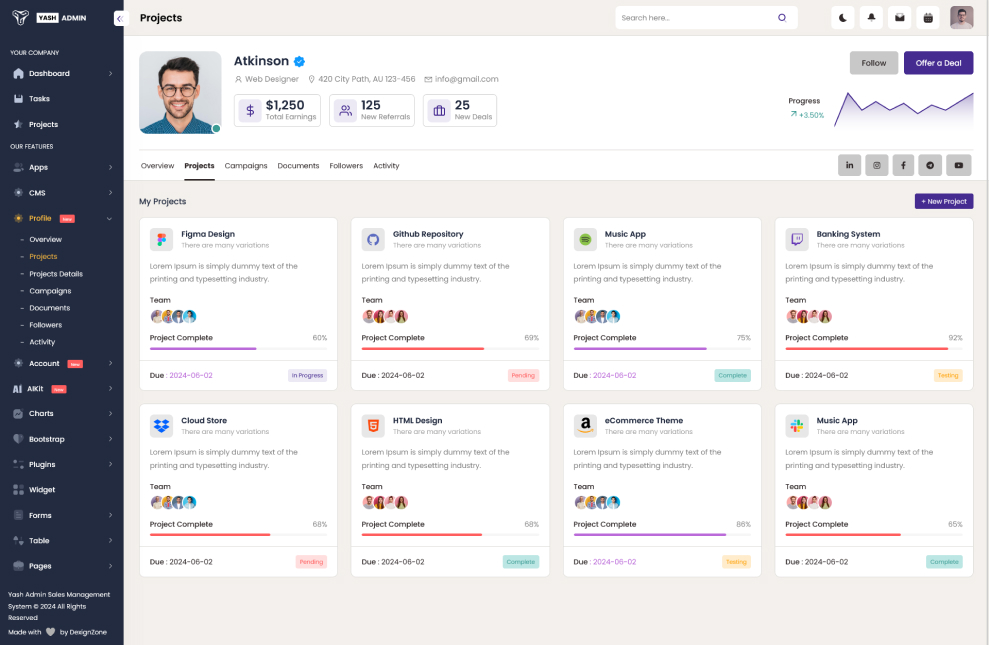This screenshot has height=645, width=989.
Task: Switch to the Overview tab
Action: 158,166
